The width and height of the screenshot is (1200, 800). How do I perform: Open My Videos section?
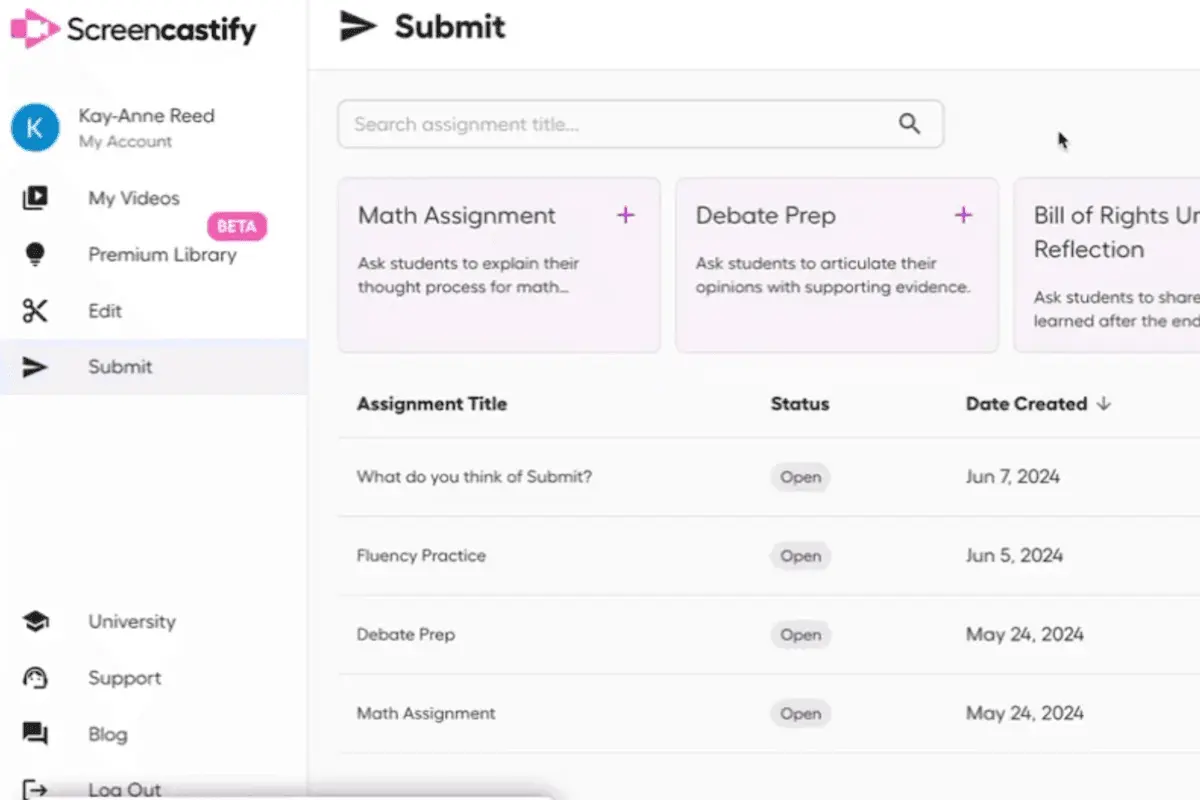click(134, 198)
